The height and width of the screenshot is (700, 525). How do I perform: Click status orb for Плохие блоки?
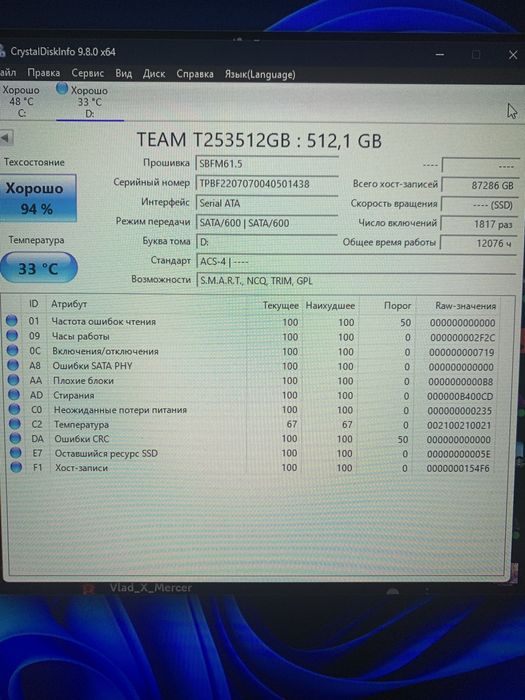[13, 380]
